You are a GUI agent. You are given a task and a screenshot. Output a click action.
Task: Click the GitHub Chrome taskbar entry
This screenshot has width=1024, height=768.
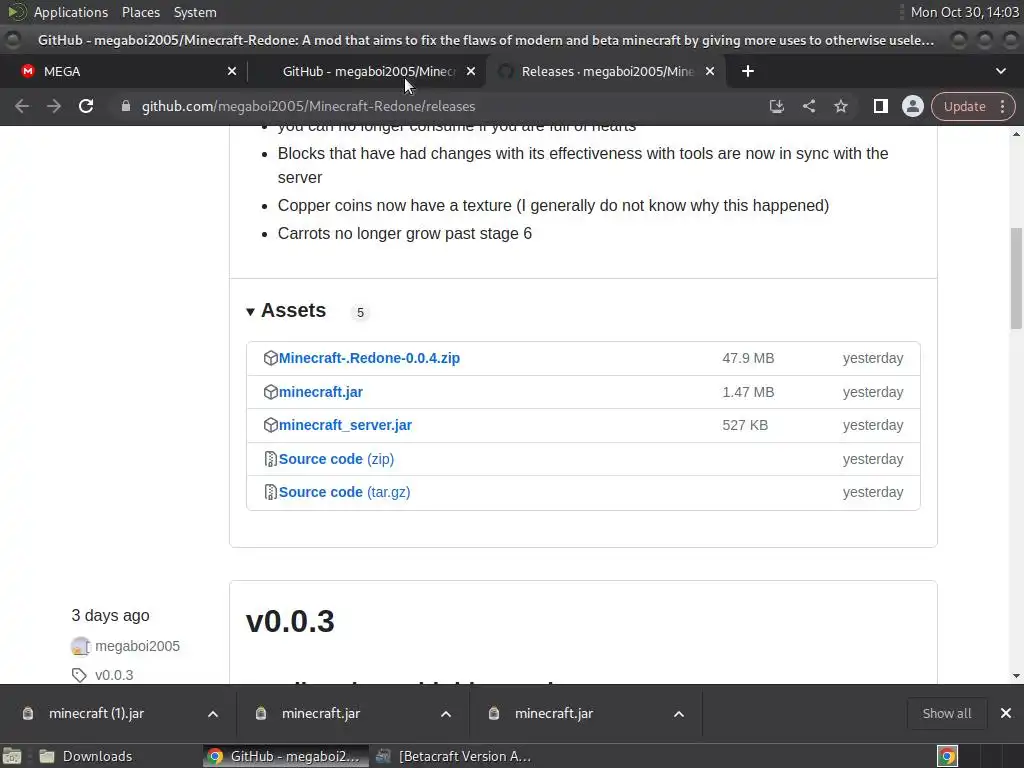[x=285, y=756]
